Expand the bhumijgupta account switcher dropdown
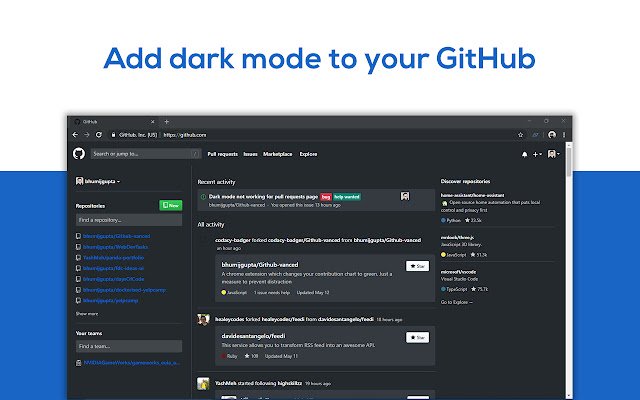This screenshot has width=640, height=400. coord(98,181)
